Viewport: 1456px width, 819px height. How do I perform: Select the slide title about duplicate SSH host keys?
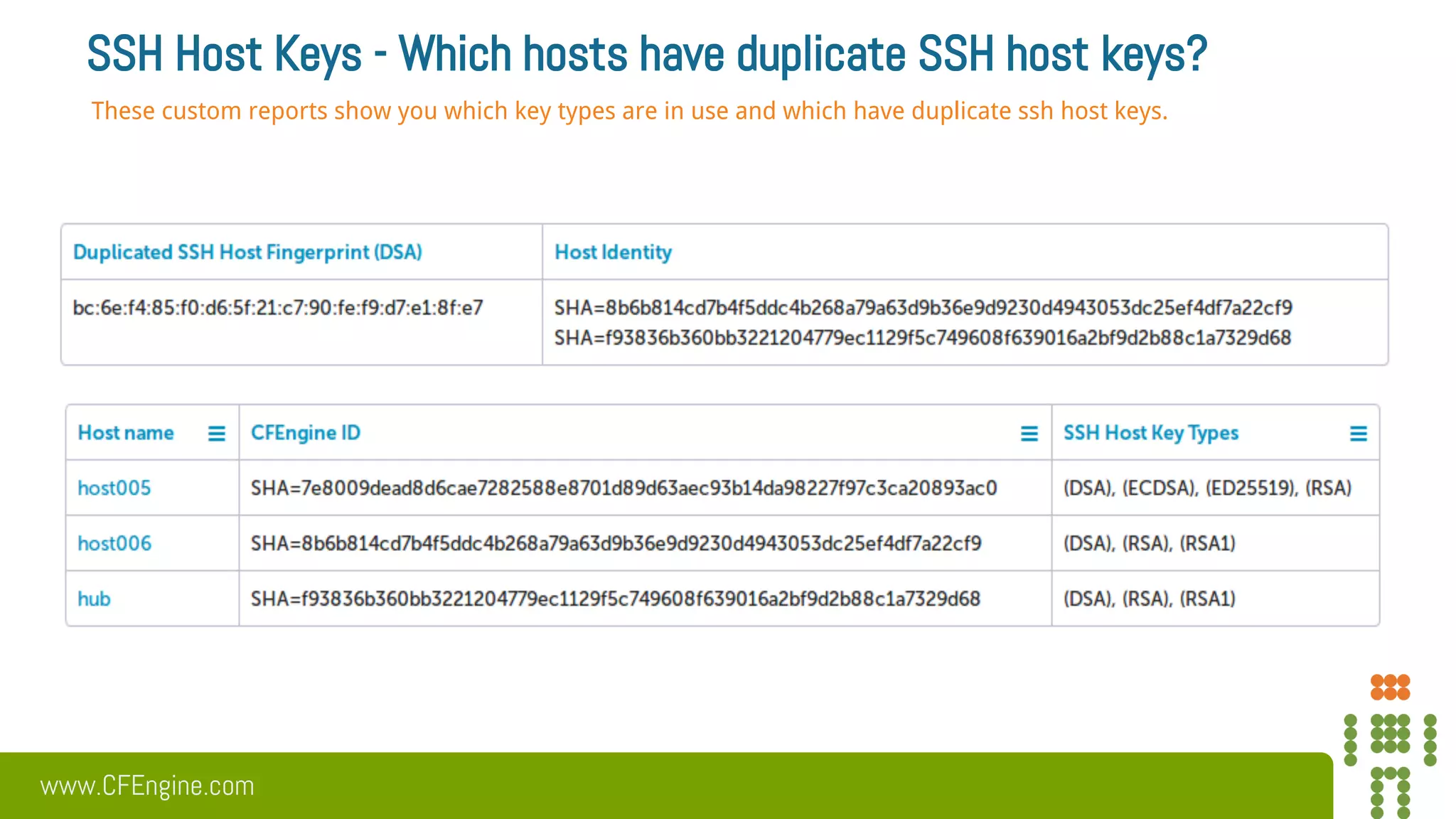click(x=647, y=54)
